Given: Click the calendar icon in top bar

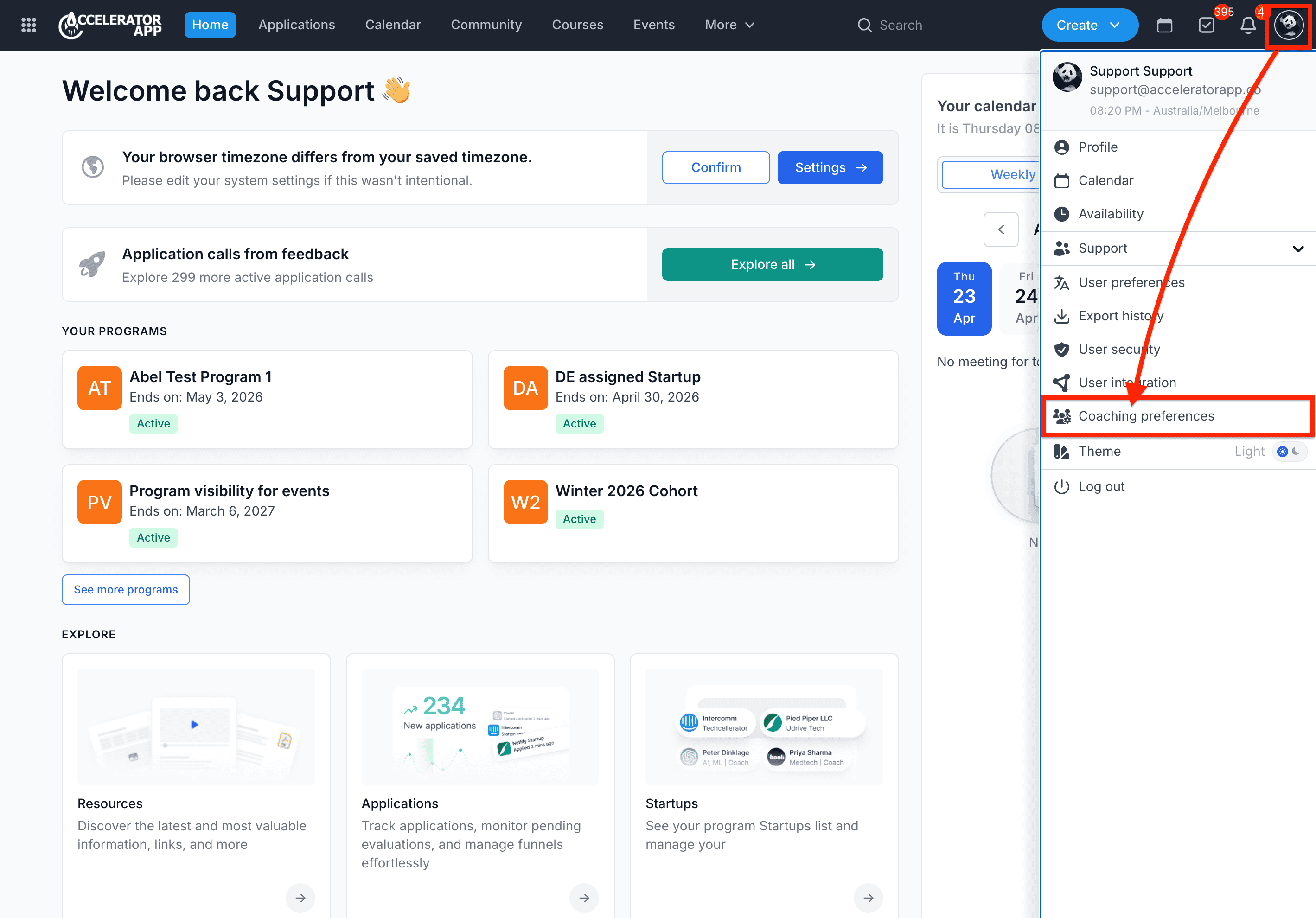Looking at the screenshot, I should coord(1164,25).
